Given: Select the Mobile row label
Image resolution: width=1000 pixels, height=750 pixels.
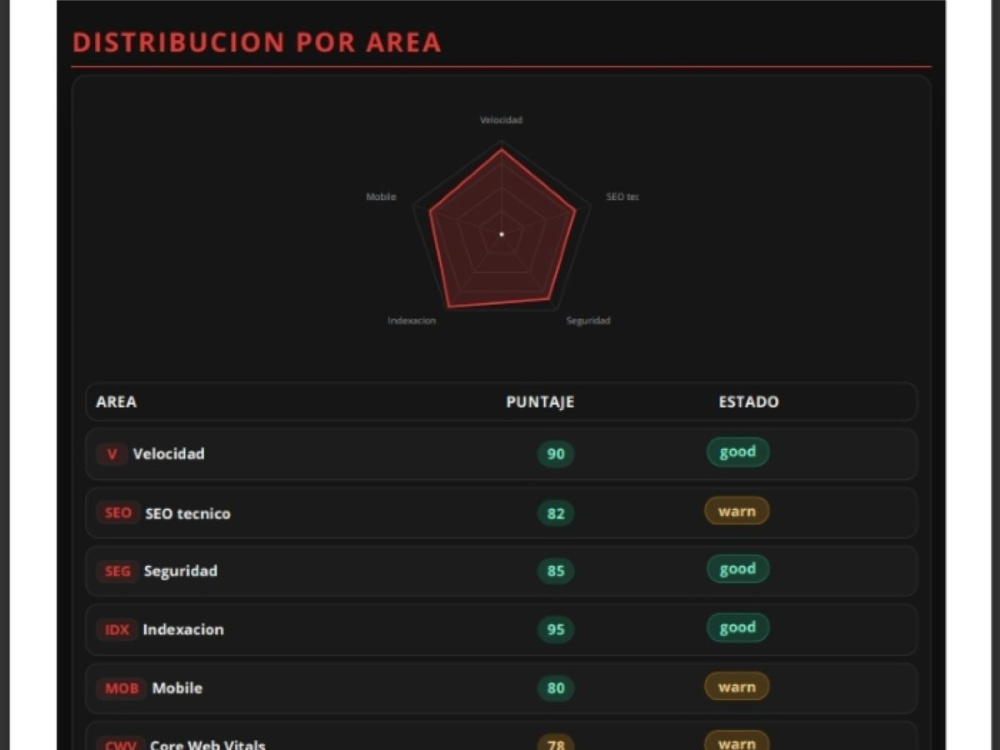Looking at the screenshot, I should [177, 688].
